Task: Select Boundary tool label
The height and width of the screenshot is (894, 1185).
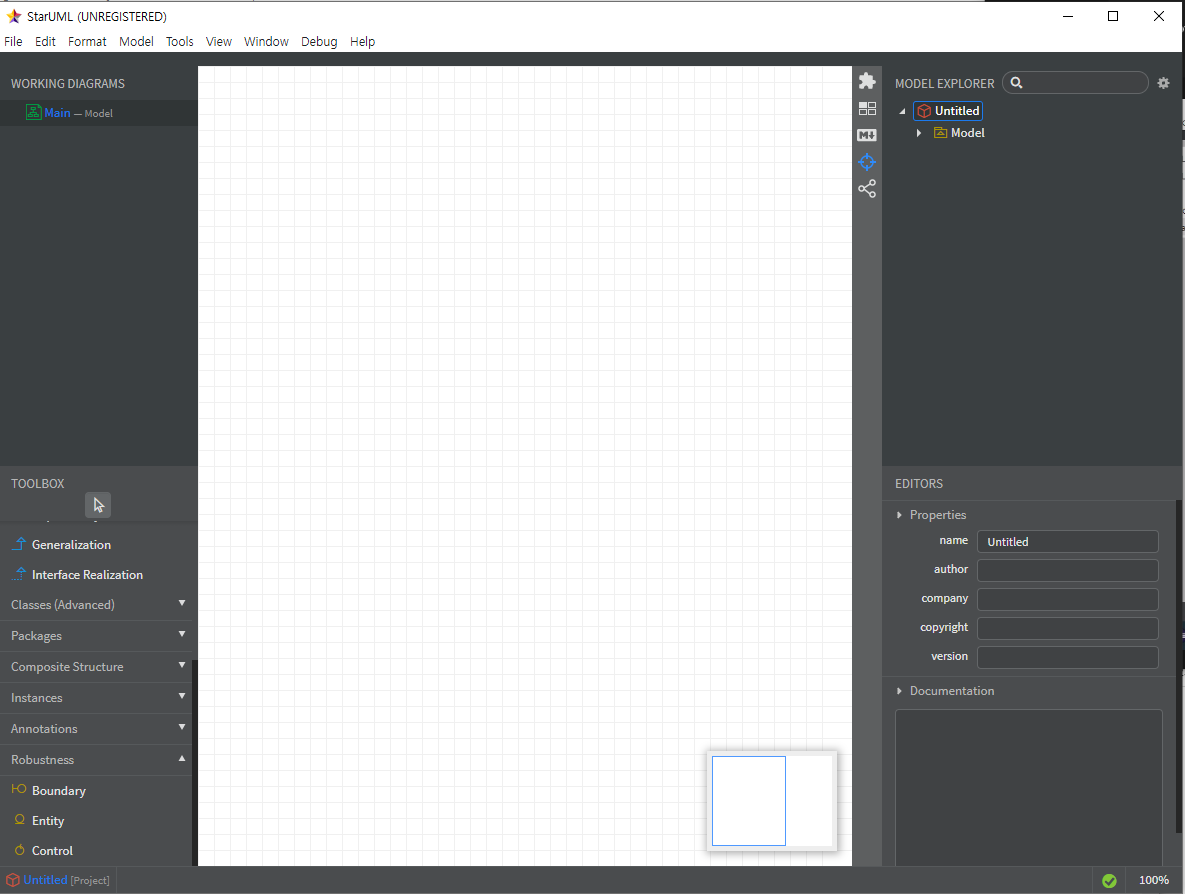Action: point(58,790)
